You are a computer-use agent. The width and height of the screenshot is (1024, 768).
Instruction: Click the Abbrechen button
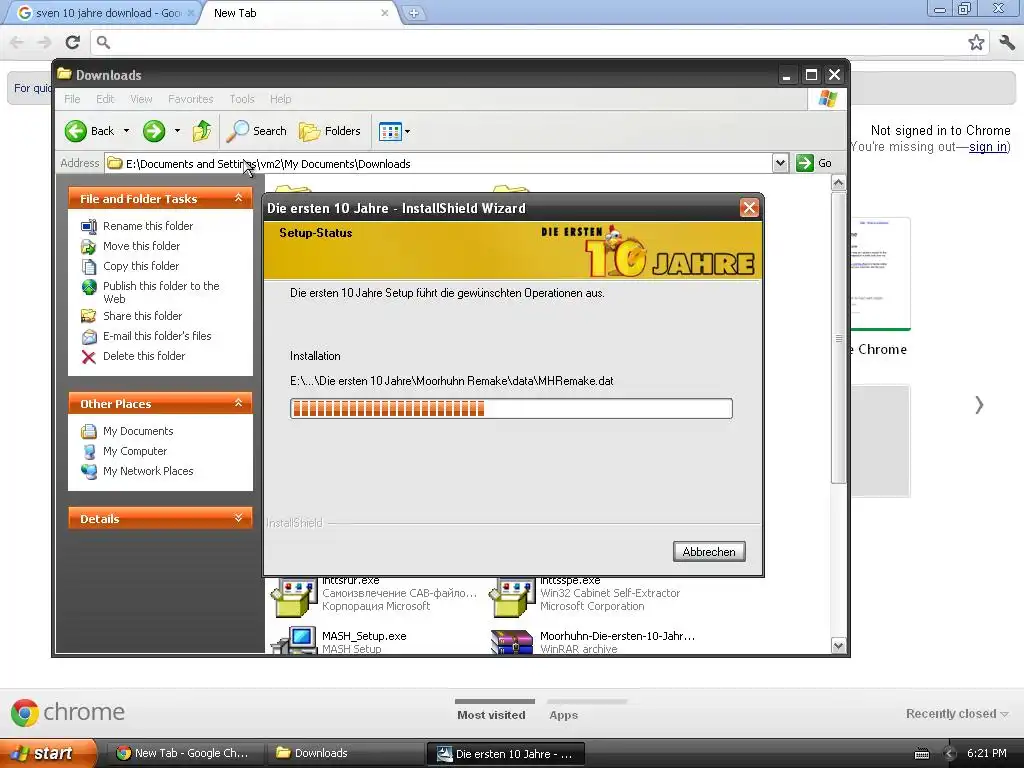(x=709, y=552)
